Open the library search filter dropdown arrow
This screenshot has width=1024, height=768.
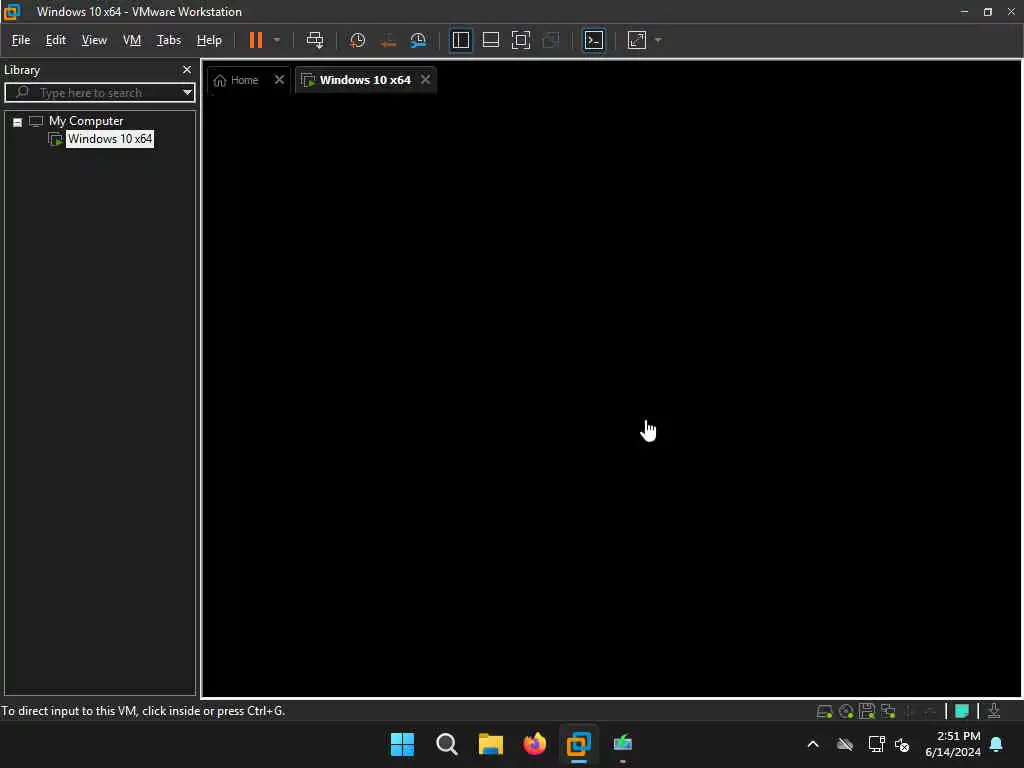click(x=187, y=93)
